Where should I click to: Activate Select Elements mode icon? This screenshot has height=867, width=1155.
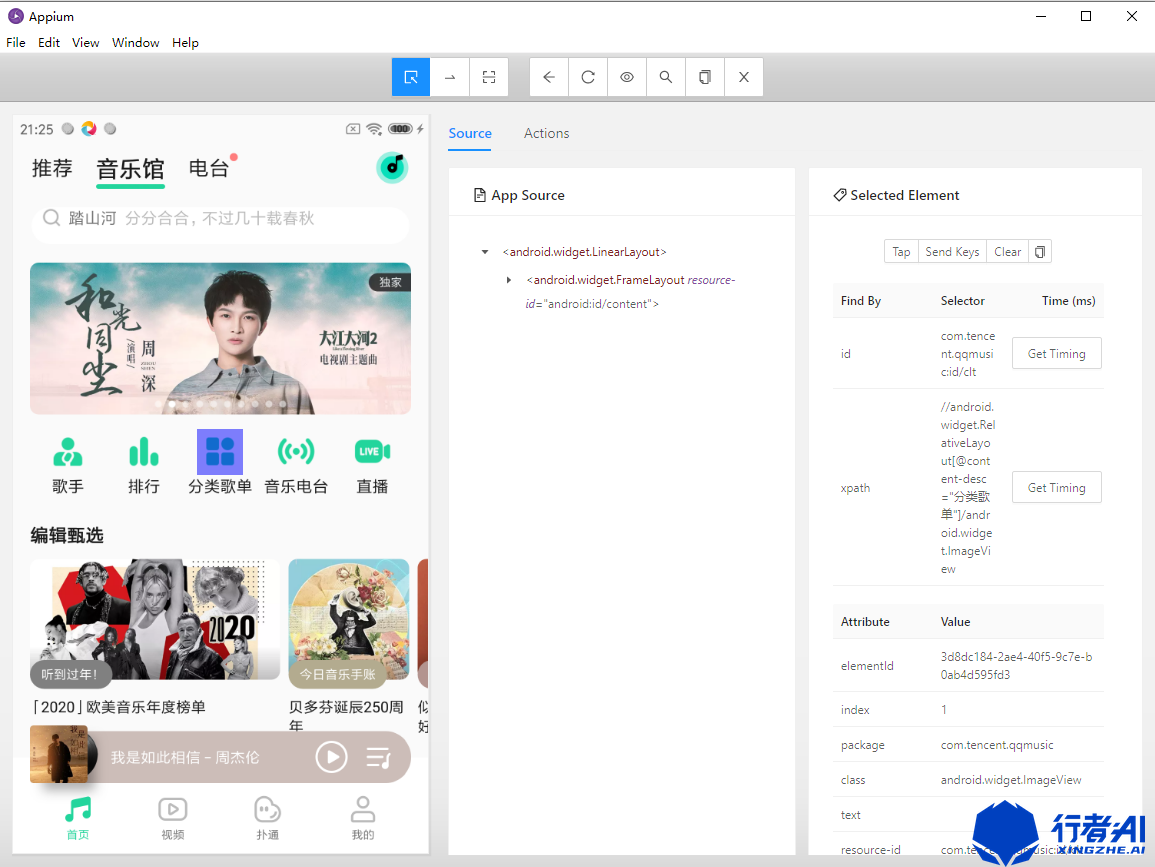(x=411, y=77)
